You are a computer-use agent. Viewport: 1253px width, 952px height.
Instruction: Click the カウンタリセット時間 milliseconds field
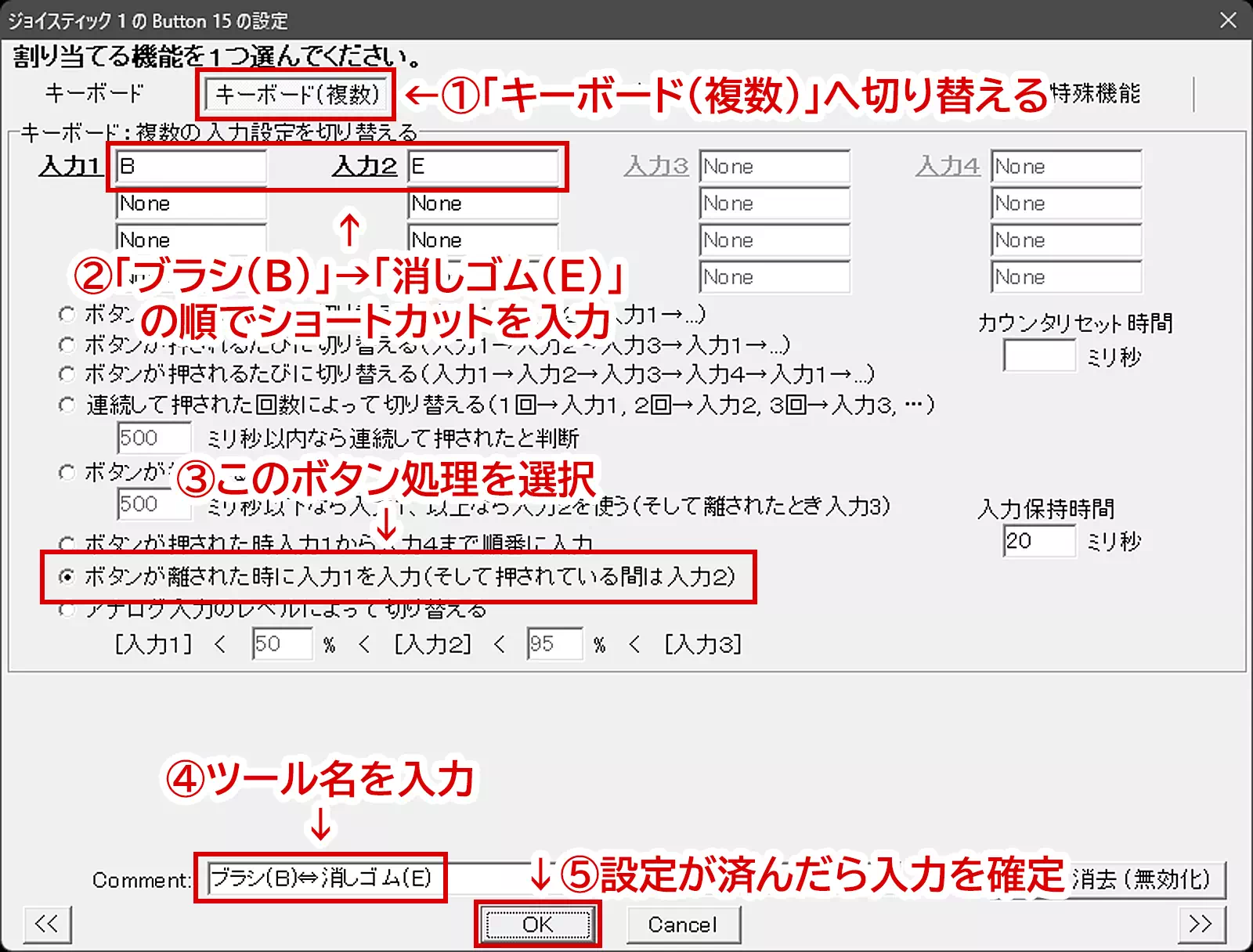coord(1039,356)
